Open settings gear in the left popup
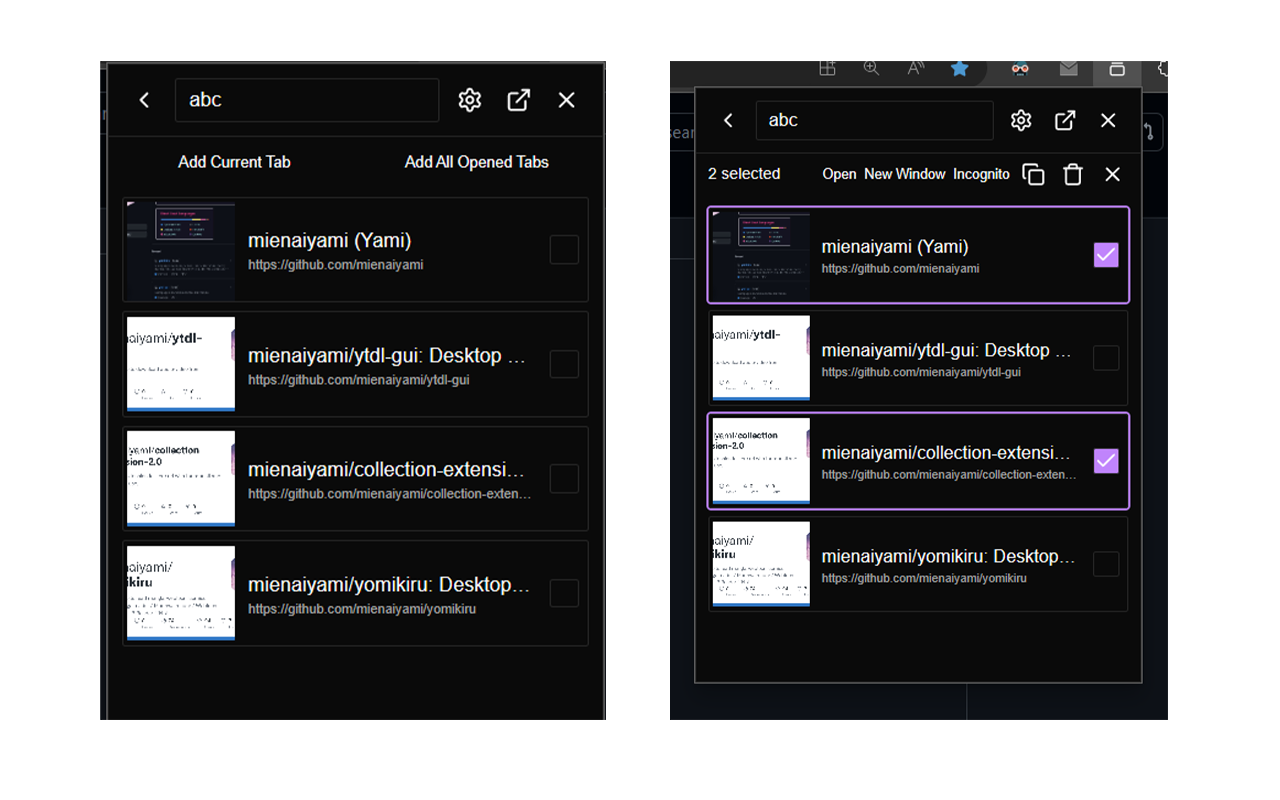 pyautogui.click(x=470, y=100)
